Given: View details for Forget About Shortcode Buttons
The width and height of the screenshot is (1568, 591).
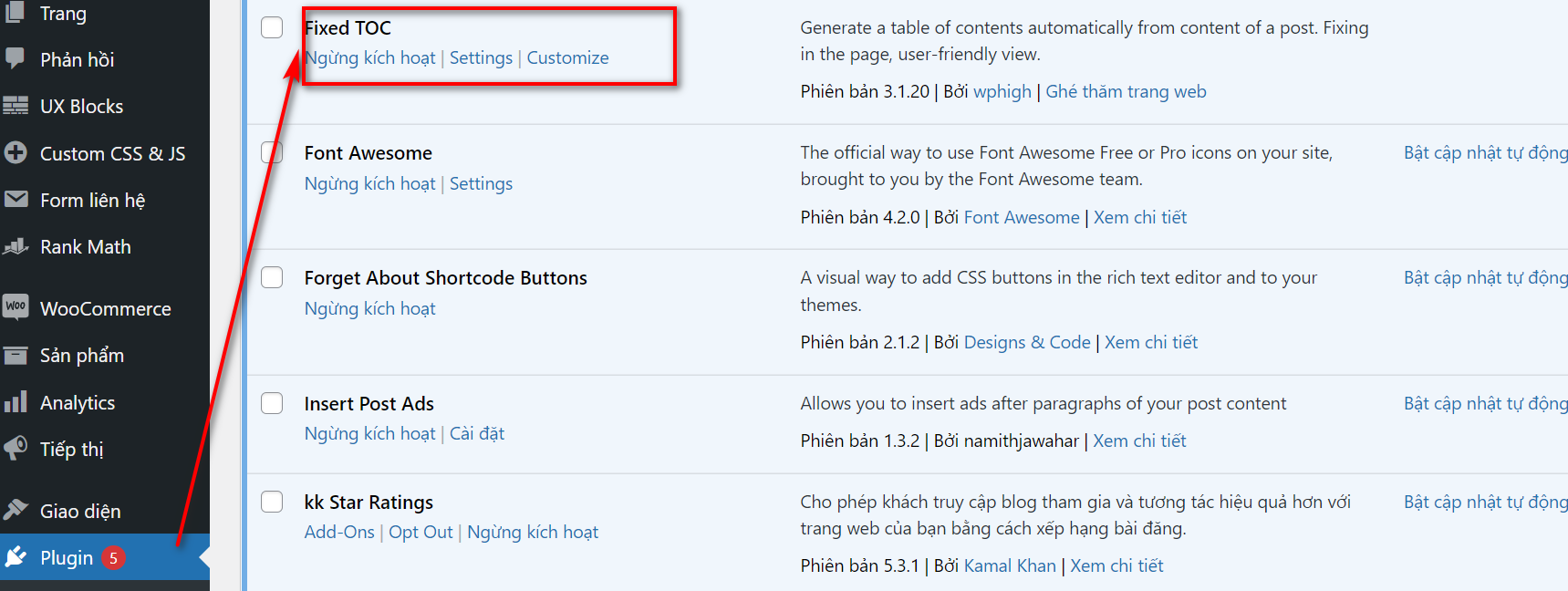Looking at the screenshot, I should coord(1151,342).
